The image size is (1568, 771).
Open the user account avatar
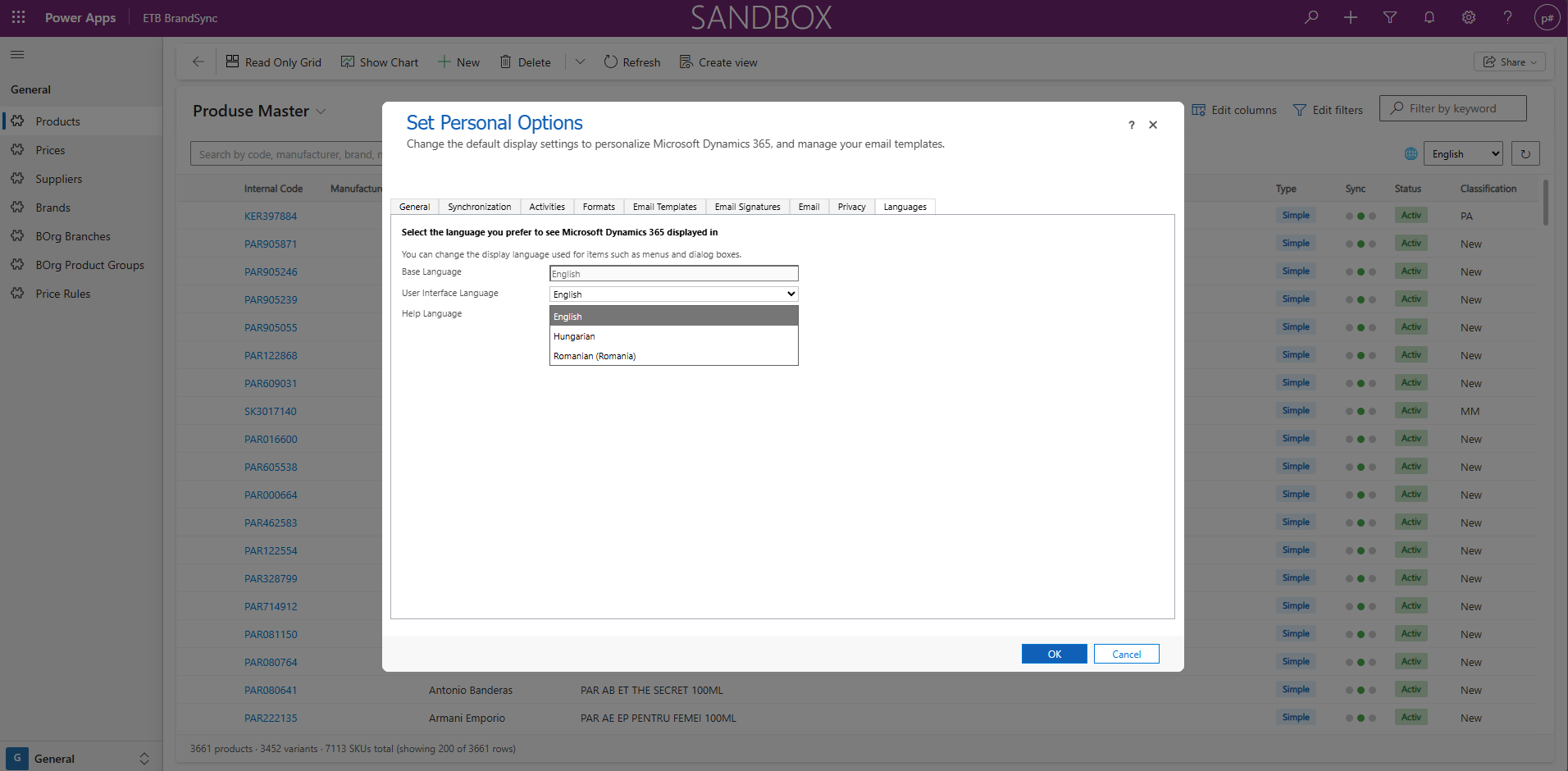pyautogui.click(x=1547, y=18)
